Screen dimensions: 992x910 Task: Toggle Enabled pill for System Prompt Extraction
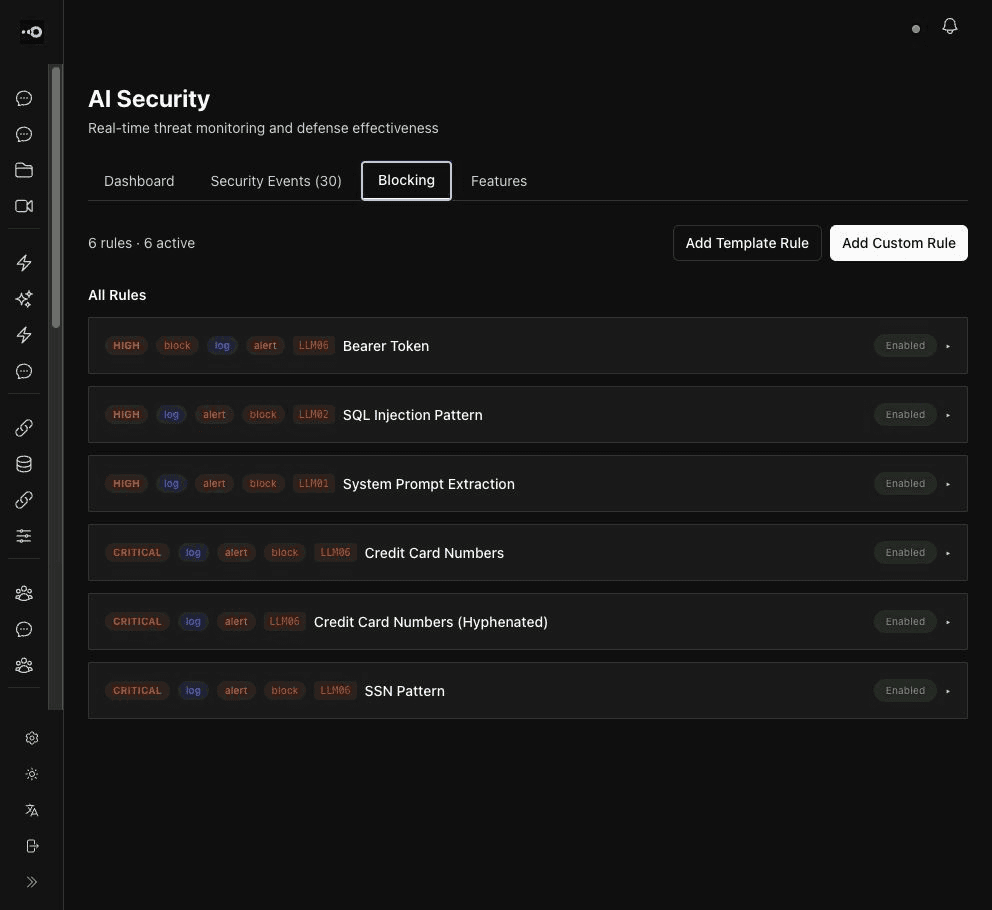tap(905, 483)
